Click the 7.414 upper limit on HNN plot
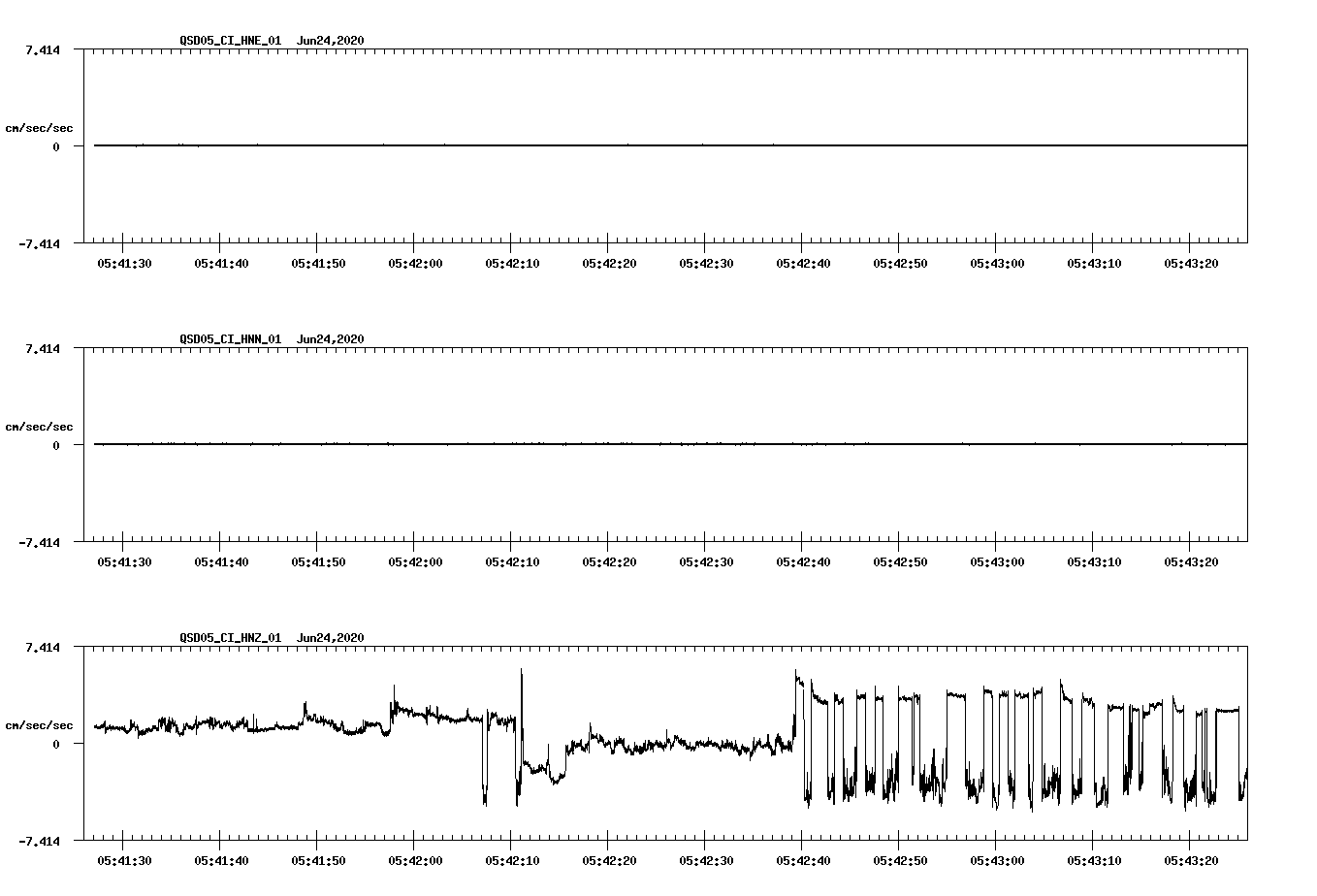This screenshot has height=896, width=1317. [x=43, y=349]
